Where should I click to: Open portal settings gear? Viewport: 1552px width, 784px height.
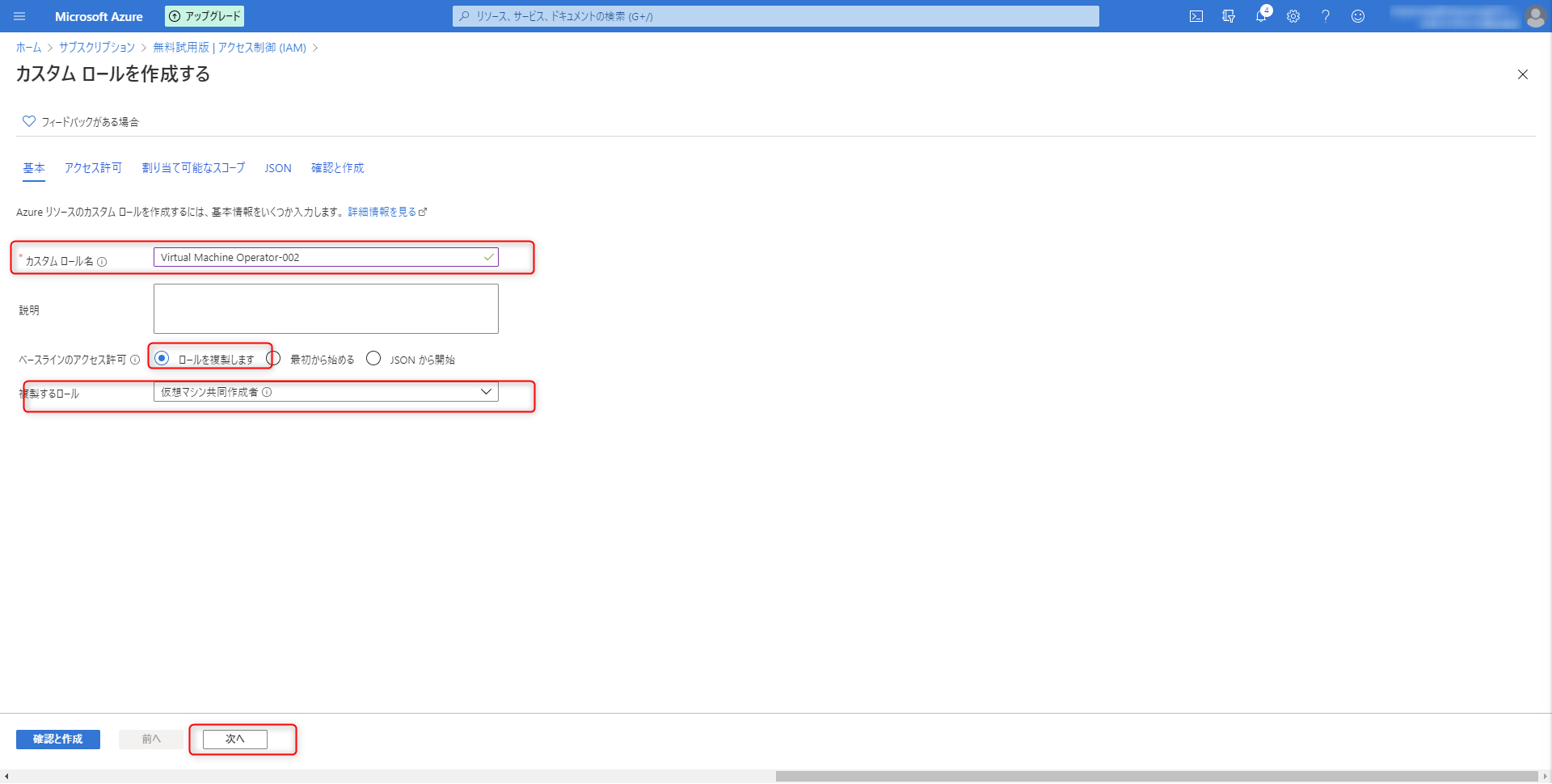point(1293,16)
